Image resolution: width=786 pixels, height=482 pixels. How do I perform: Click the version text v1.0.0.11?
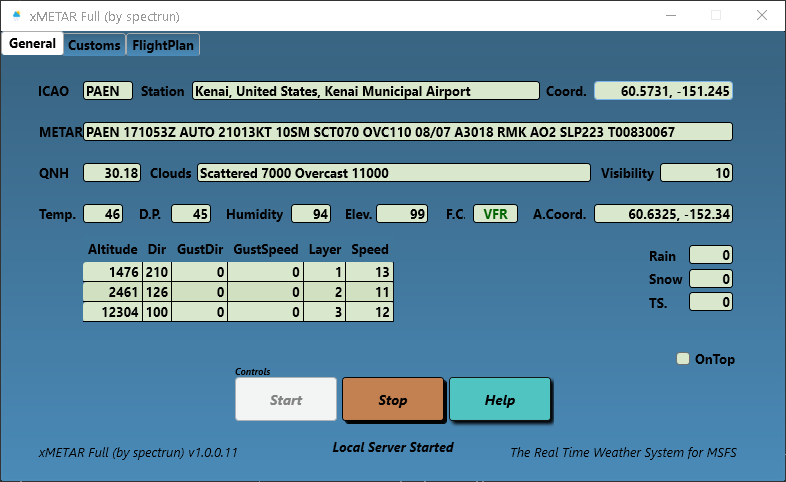point(213,452)
